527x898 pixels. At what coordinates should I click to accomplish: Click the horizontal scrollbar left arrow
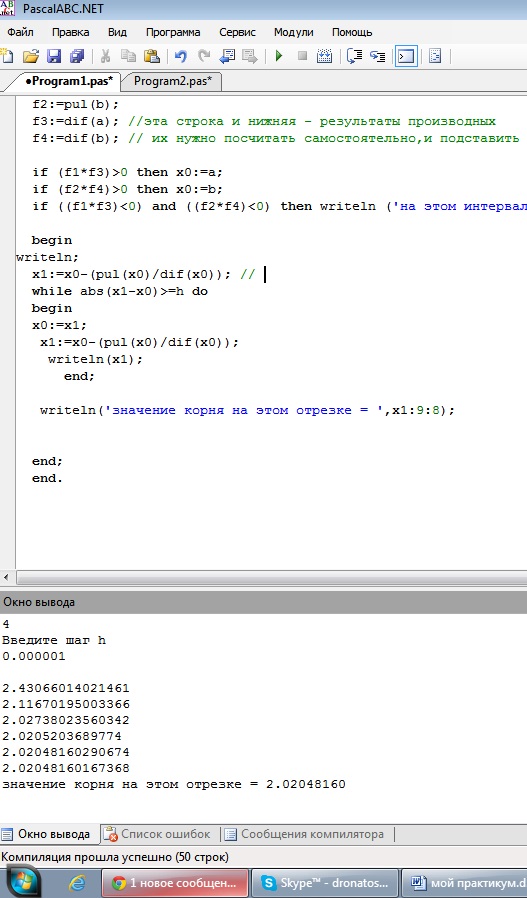click(x=6, y=577)
